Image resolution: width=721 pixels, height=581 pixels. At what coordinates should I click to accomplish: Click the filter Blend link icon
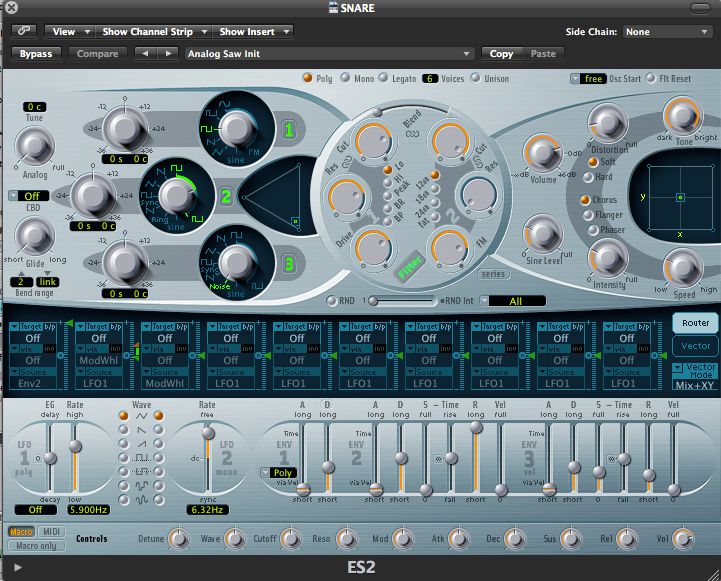click(412, 134)
